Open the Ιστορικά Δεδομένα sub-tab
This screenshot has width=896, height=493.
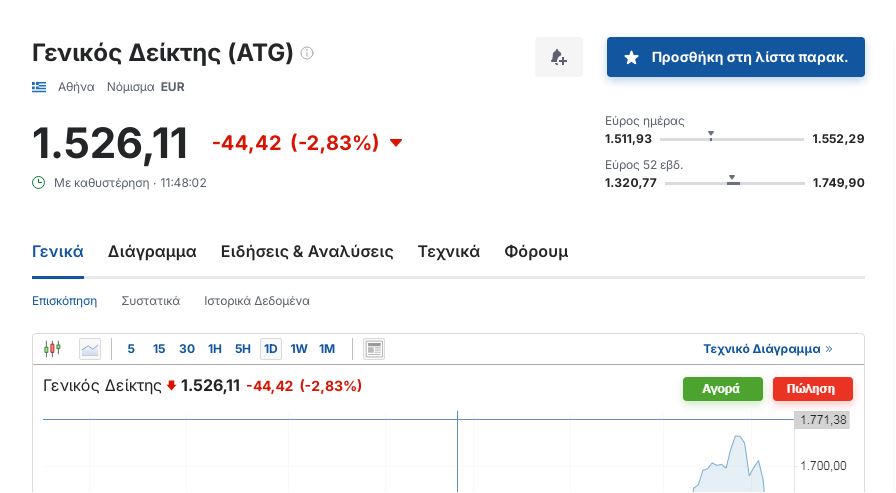(x=257, y=300)
